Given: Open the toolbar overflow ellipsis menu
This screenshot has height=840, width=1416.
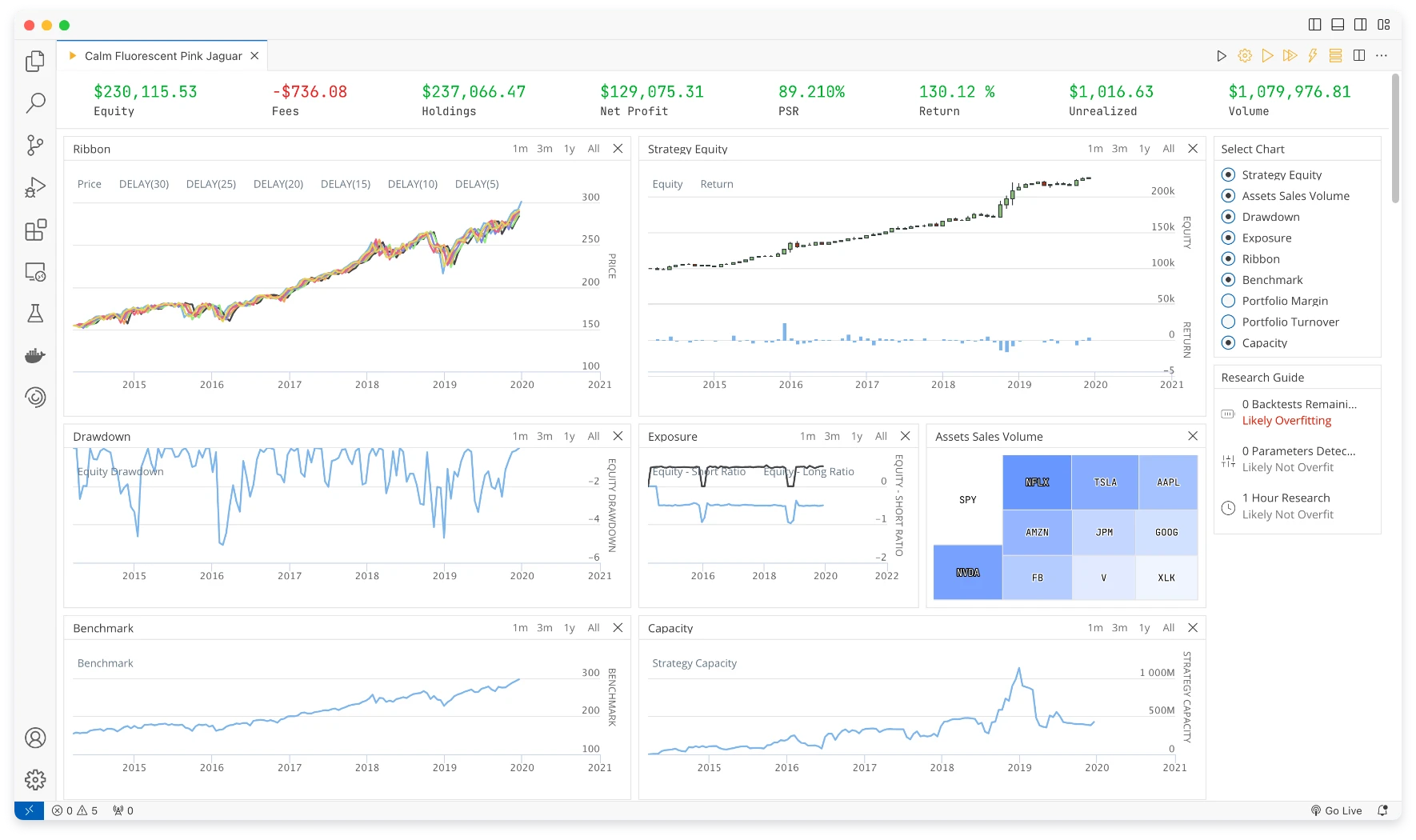Looking at the screenshot, I should (1382, 55).
